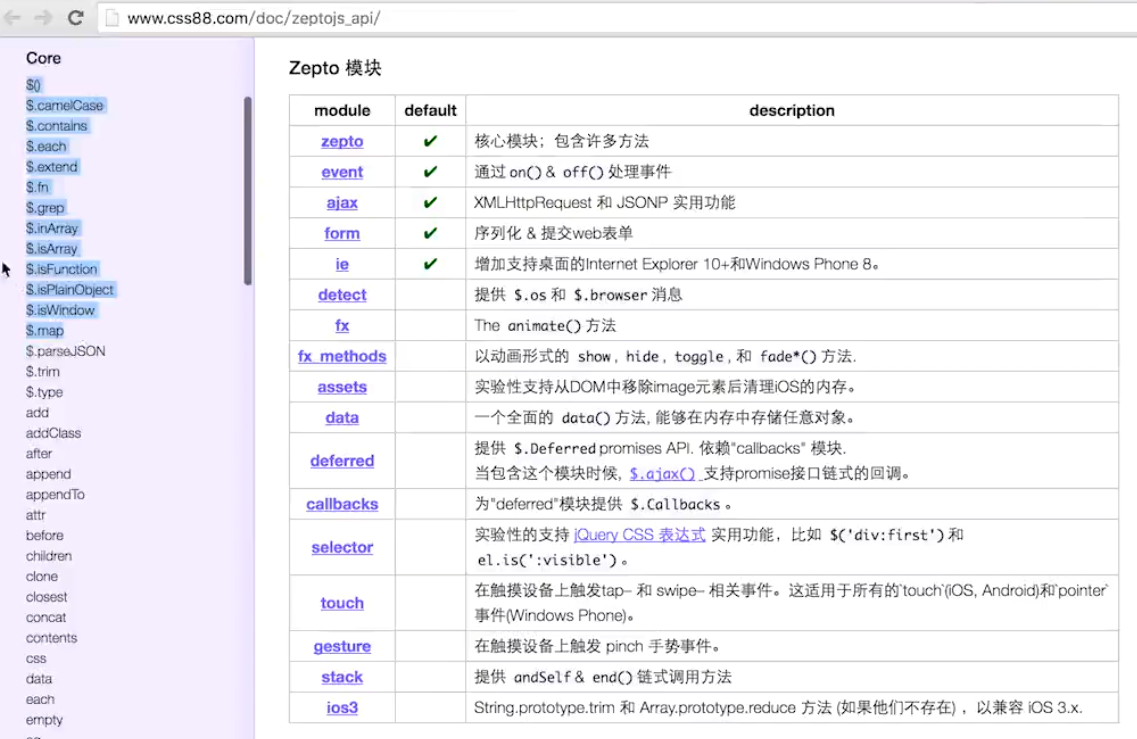
Task: Click the sidebar scrollbar thumb
Action: tap(248, 190)
